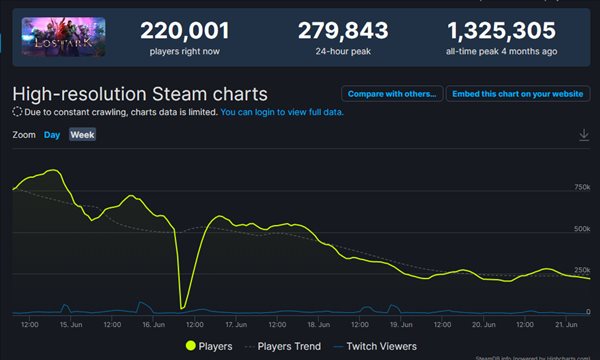Switch chart zoom to Day
This screenshot has height=360, width=600.
[x=52, y=135]
